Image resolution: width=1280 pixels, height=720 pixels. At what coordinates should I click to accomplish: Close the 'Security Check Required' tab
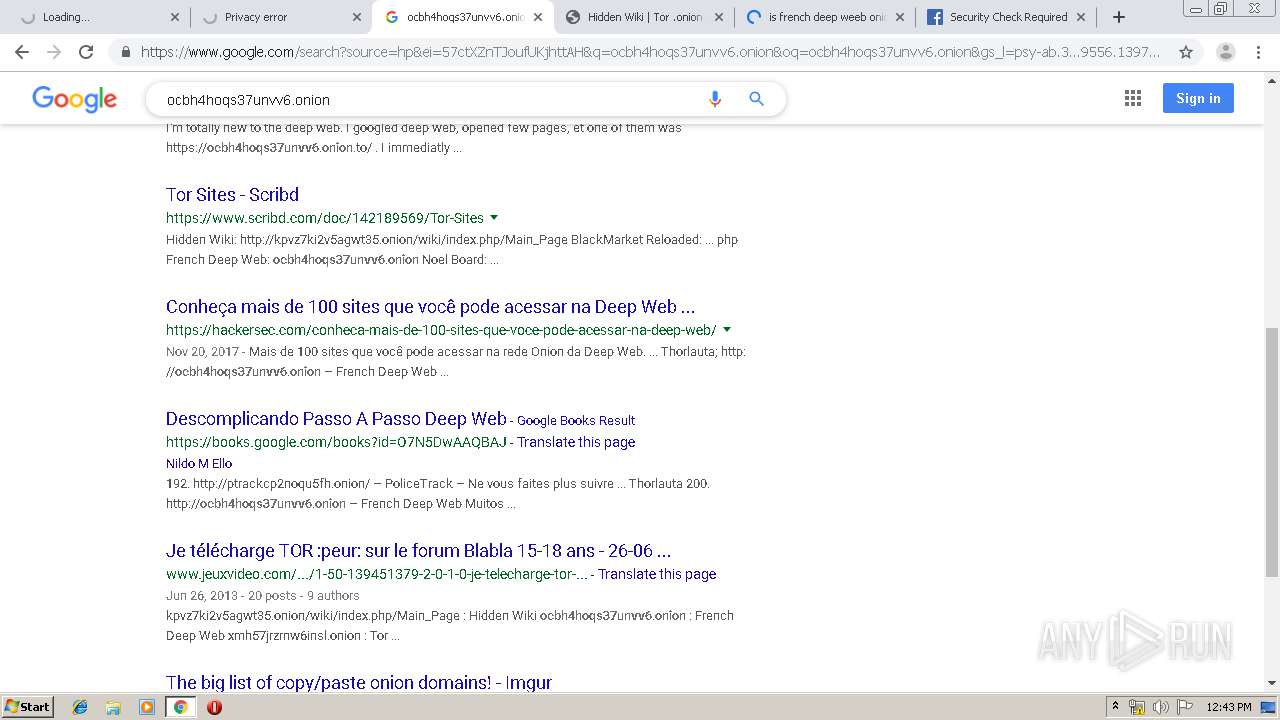[x=1081, y=17]
